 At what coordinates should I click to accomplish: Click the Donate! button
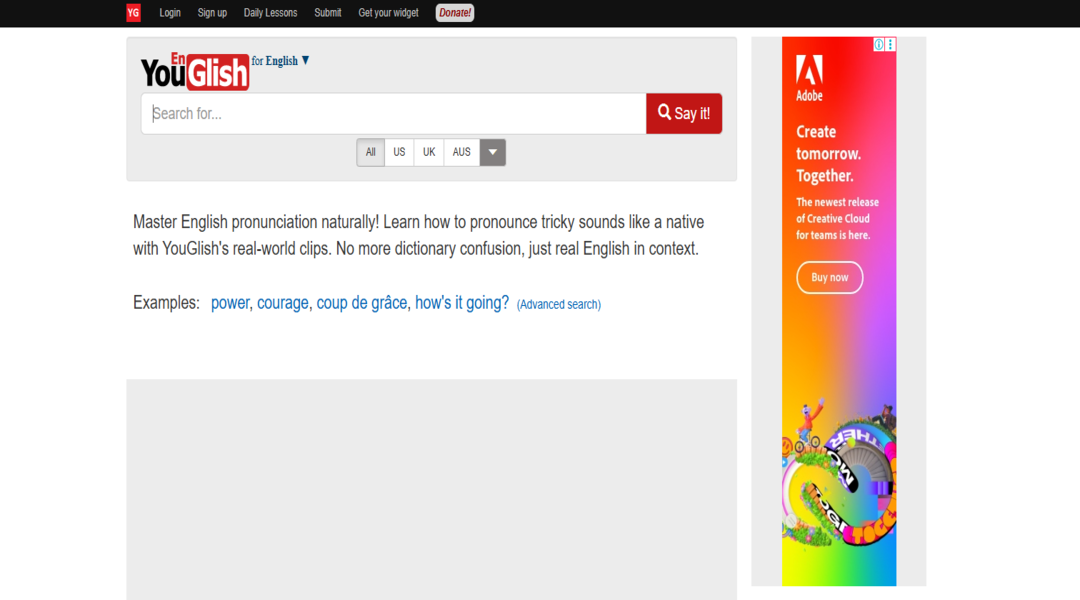(x=455, y=12)
